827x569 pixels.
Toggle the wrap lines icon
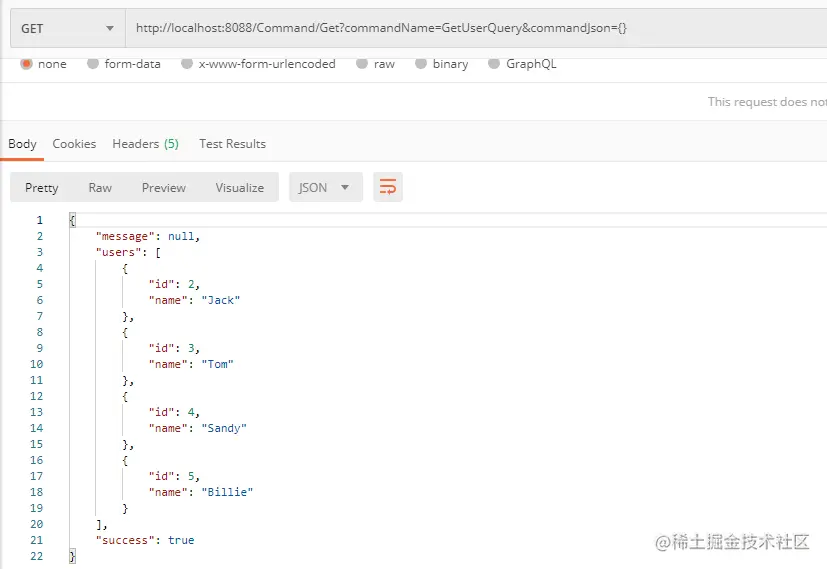[x=388, y=187]
